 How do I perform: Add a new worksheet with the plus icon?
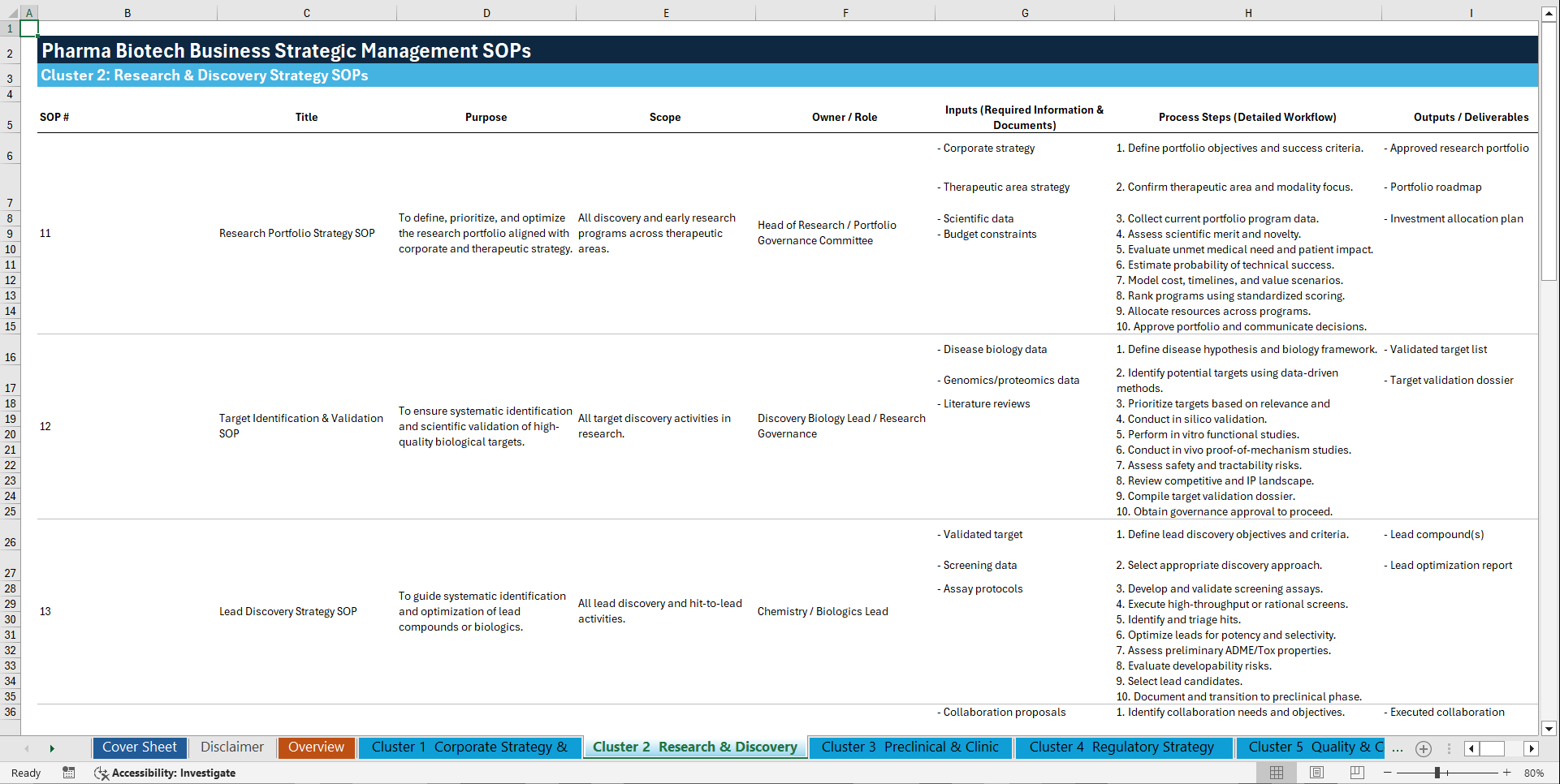(x=1423, y=748)
